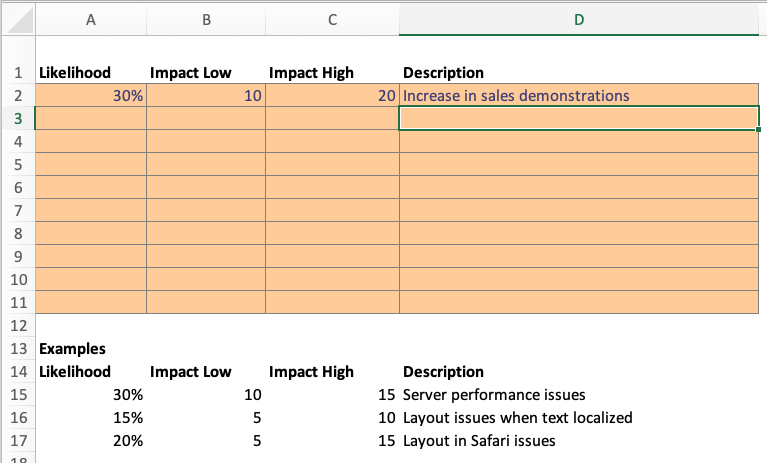The width and height of the screenshot is (767, 463).
Task: Click empty Impact Low cell in row 10
Action: [206, 279]
